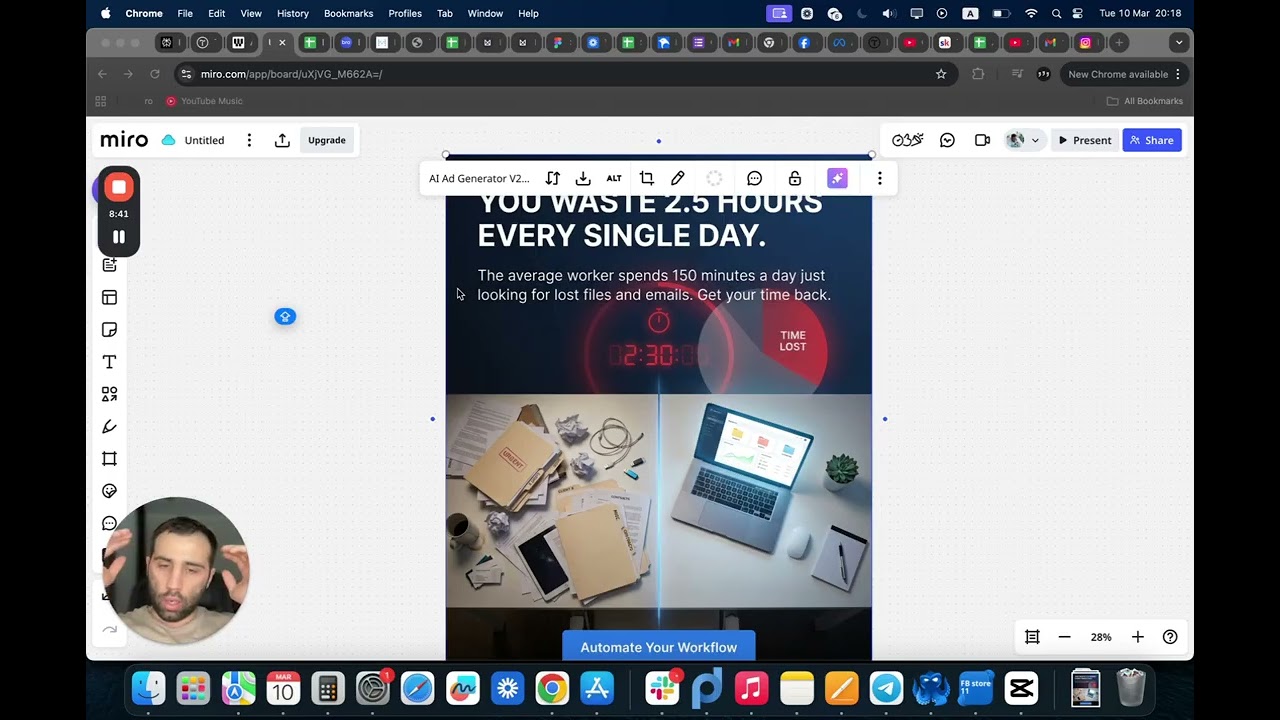1280x720 pixels.
Task: Zoom in with the plus button
Action: click(x=1137, y=637)
